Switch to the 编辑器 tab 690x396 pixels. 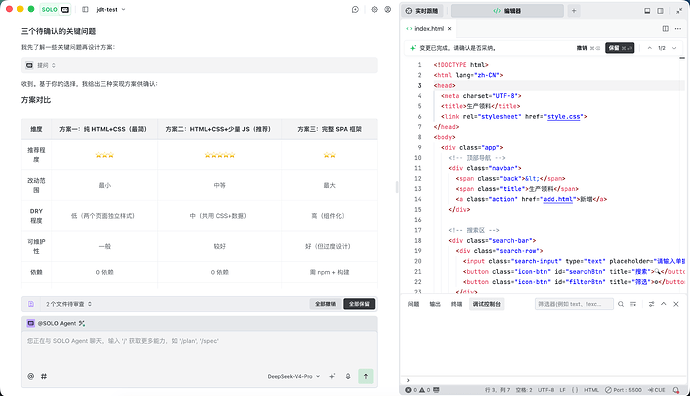507,11
